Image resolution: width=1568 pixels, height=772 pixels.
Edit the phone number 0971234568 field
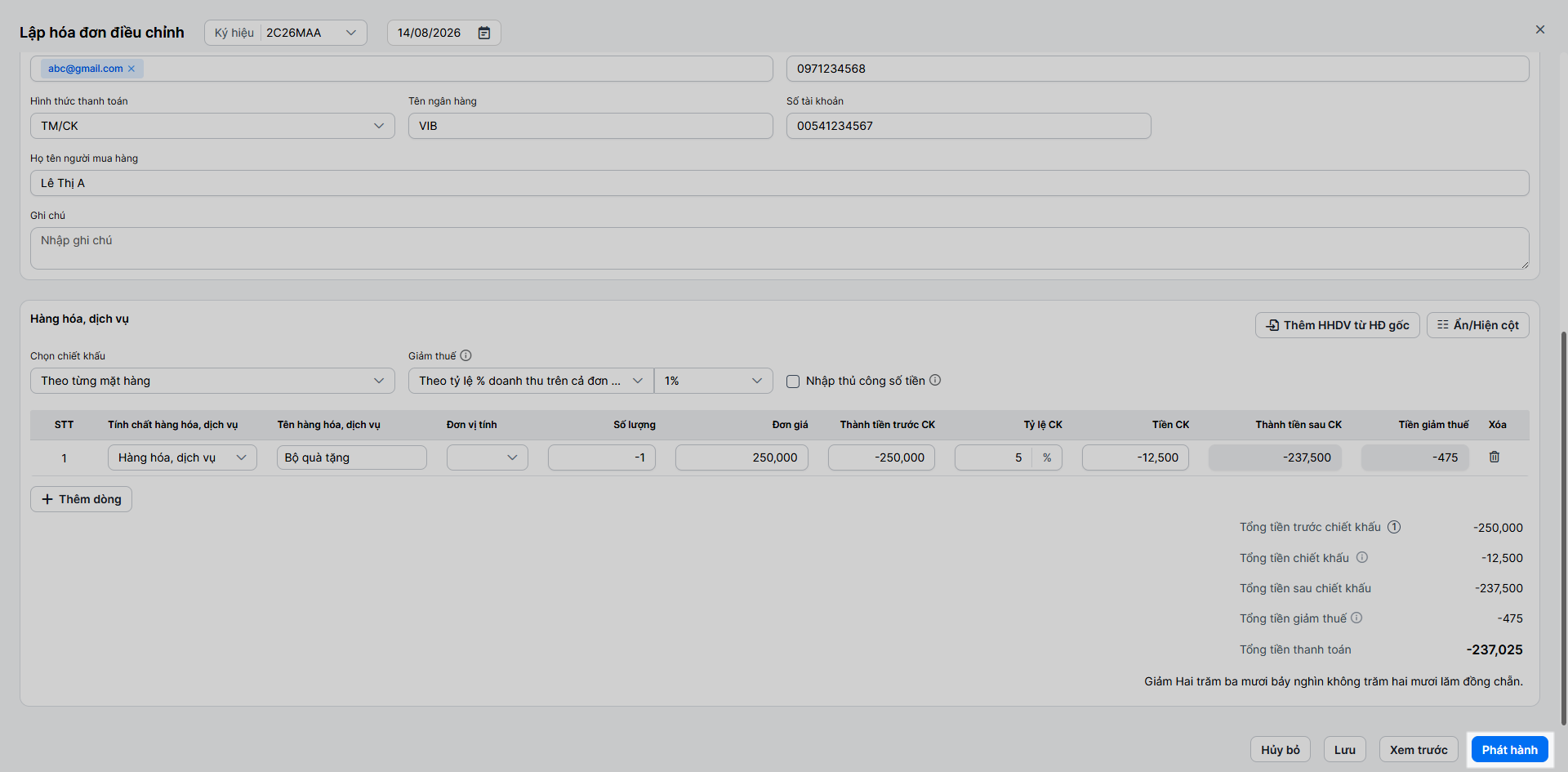coord(1158,69)
